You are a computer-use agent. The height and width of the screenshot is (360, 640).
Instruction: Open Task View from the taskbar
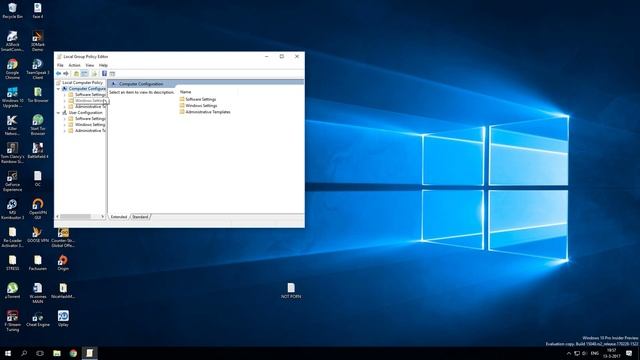coord(40,353)
